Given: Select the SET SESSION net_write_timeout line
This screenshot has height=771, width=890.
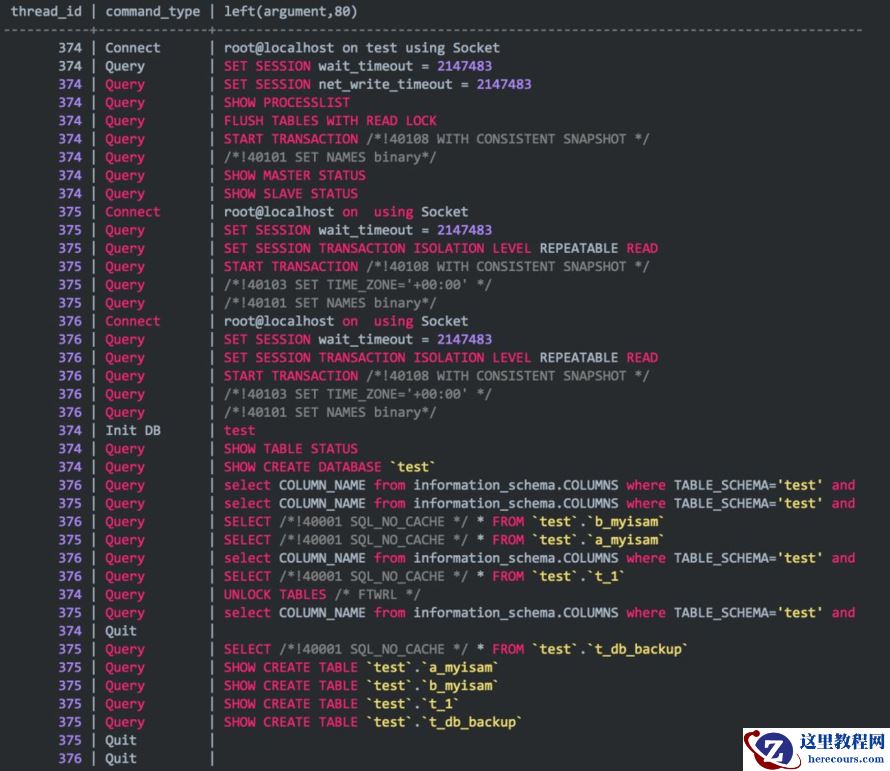Looking at the screenshot, I should 377,84.
